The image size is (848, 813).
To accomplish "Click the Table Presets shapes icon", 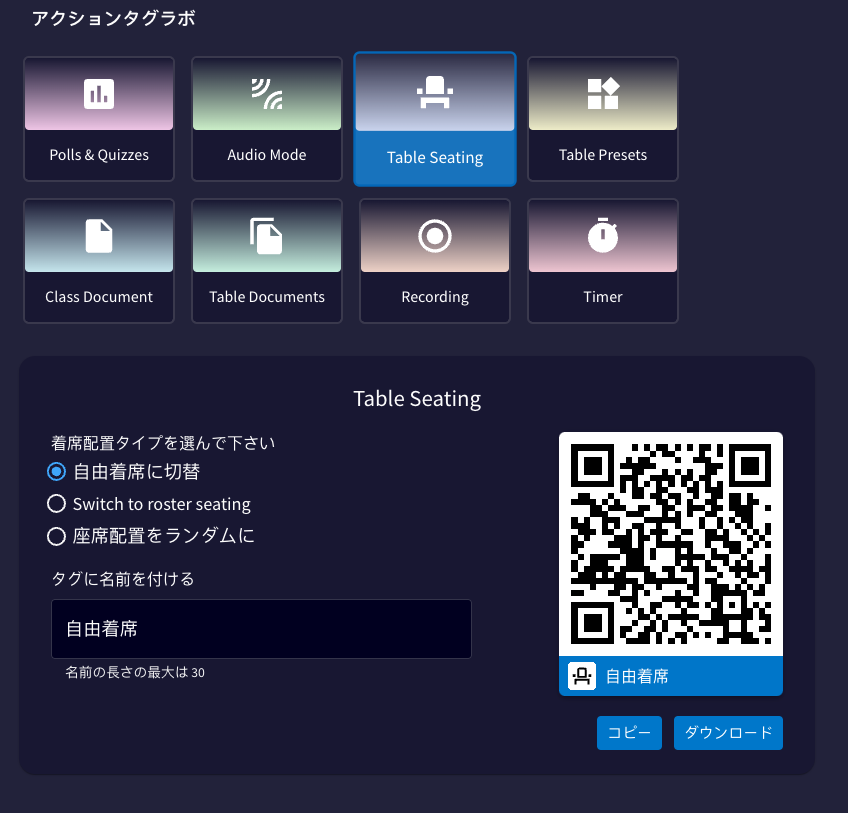I will [x=603, y=94].
